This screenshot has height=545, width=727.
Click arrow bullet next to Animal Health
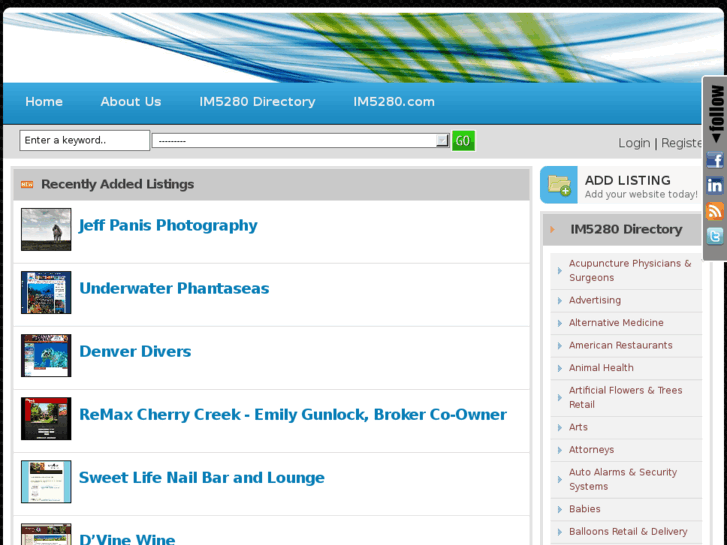560,368
